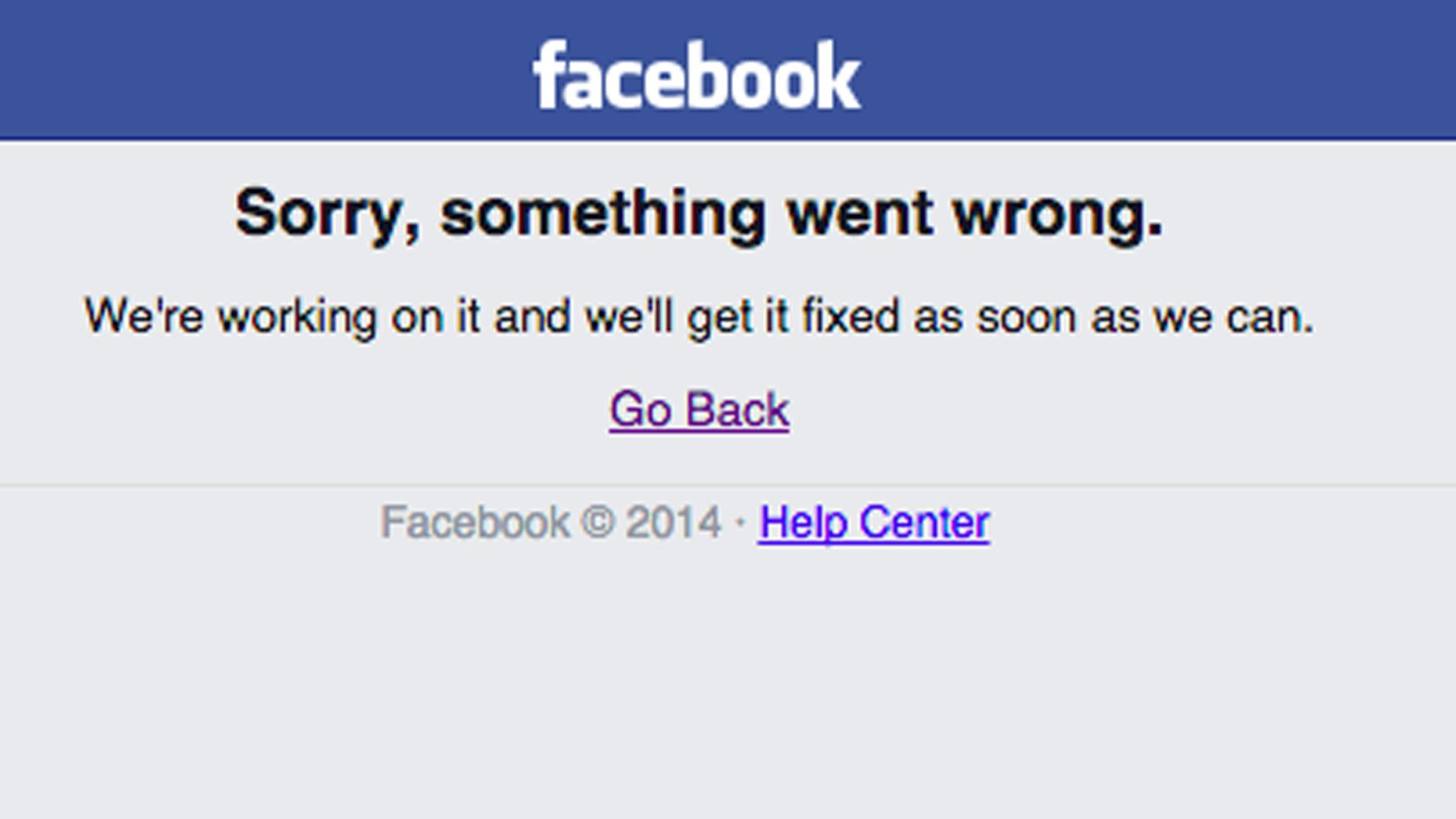Click the word "working" in the message

click(297, 318)
